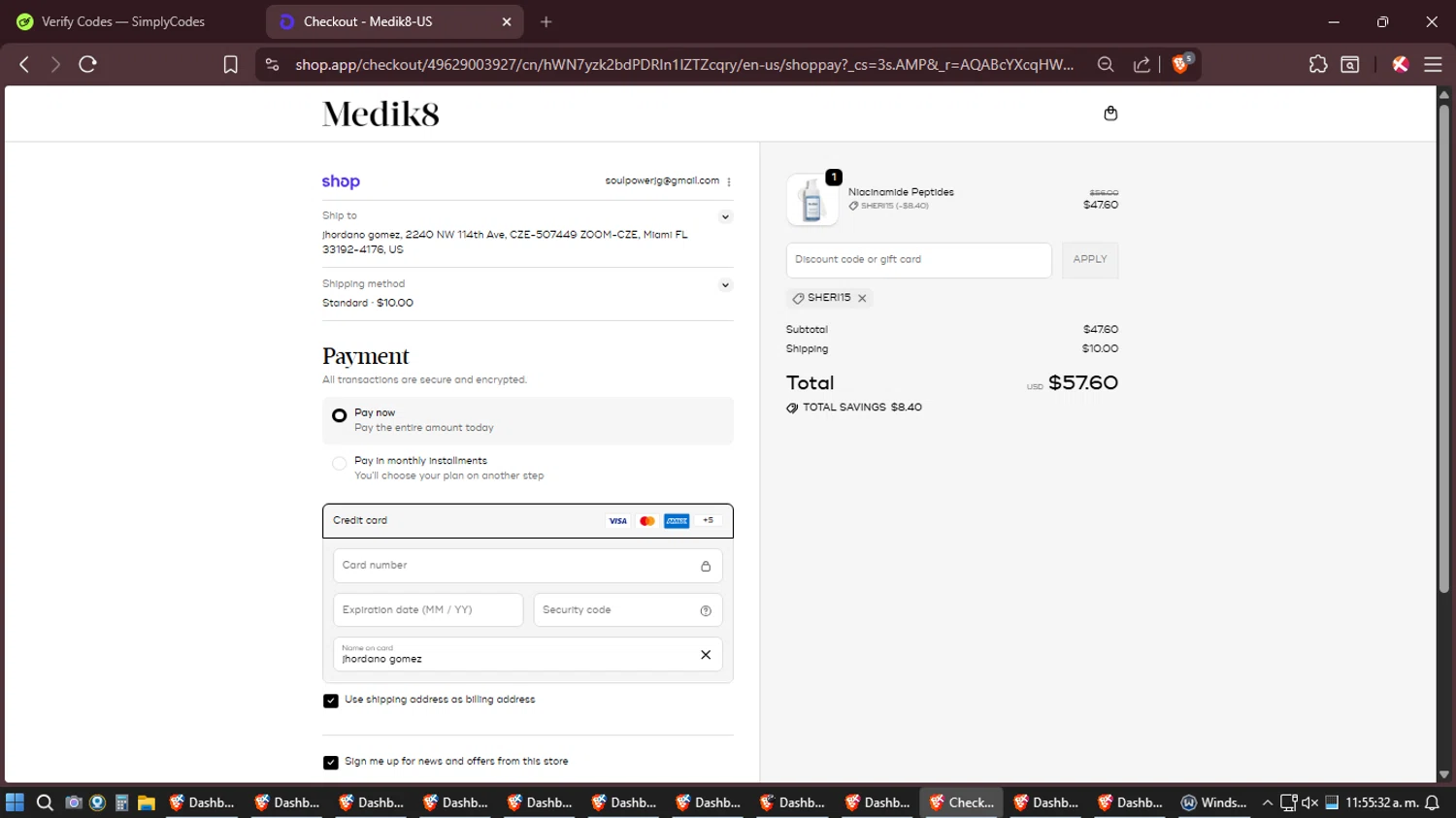Select the Pay now option

point(339,415)
